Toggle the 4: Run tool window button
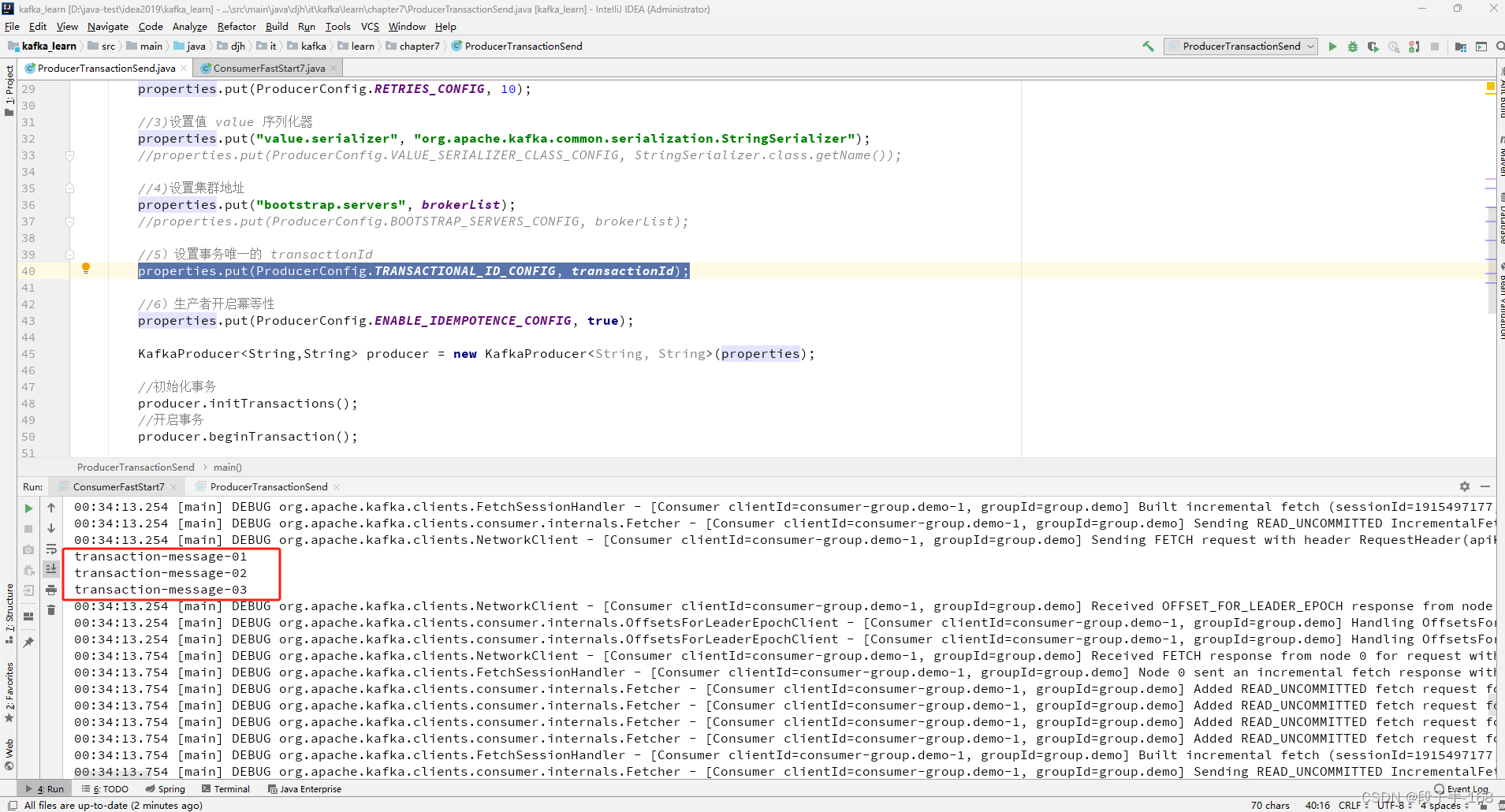The width and height of the screenshot is (1505, 812). click(x=45, y=788)
